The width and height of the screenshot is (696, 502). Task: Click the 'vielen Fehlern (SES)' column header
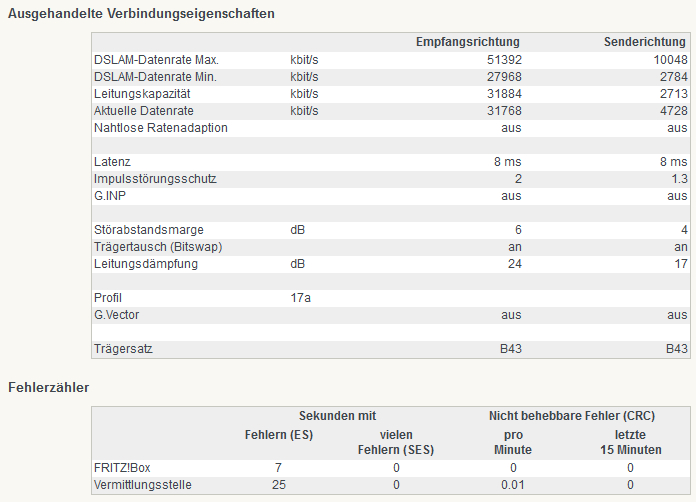pos(396,442)
